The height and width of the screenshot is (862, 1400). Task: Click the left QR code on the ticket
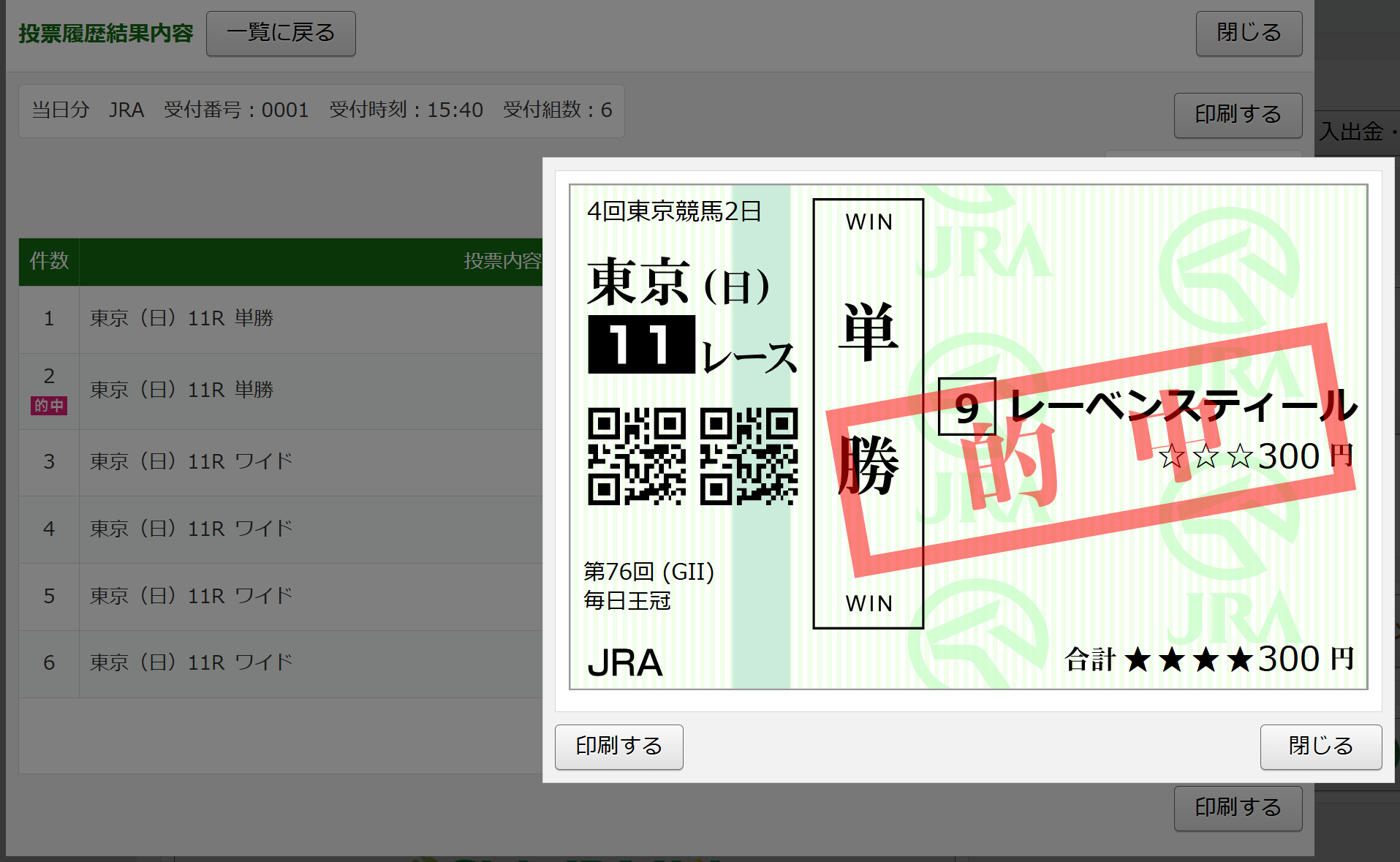637,456
